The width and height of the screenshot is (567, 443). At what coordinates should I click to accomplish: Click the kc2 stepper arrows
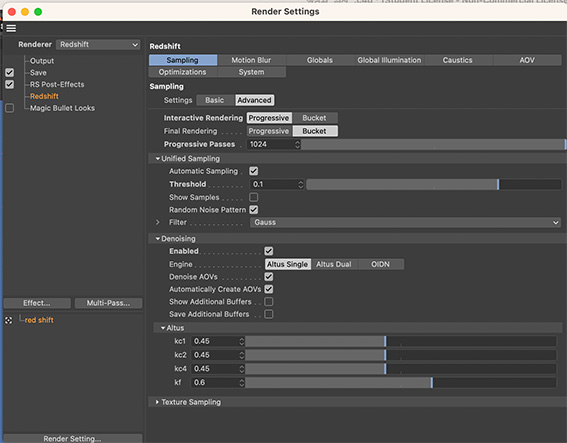pyautogui.click(x=242, y=355)
